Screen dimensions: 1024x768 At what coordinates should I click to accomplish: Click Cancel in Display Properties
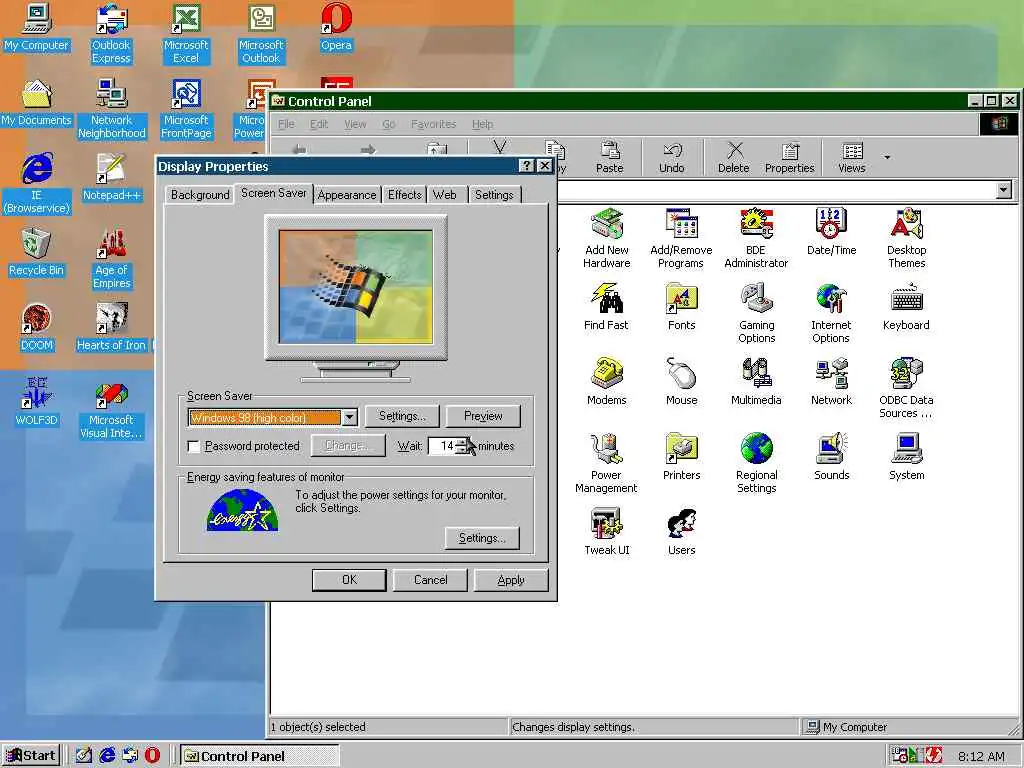pyautogui.click(x=430, y=580)
